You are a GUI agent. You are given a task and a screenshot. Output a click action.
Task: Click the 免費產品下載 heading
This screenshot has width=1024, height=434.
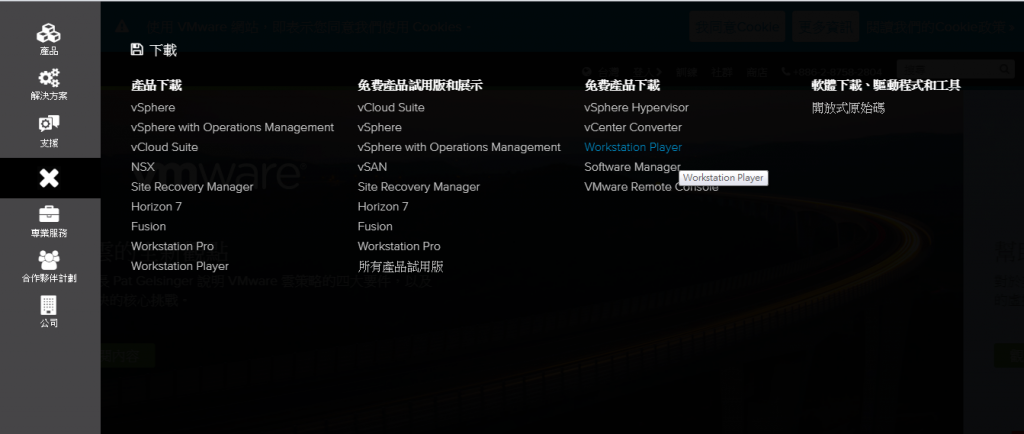coord(622,85)
